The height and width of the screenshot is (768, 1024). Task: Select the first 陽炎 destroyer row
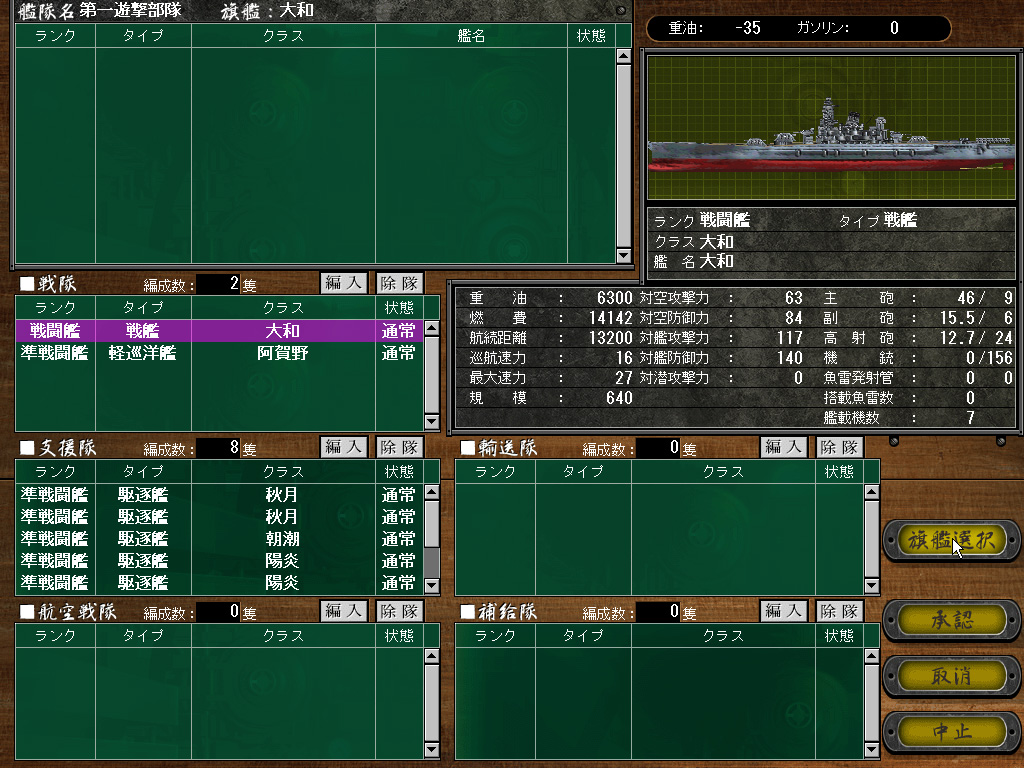[219, 561]
